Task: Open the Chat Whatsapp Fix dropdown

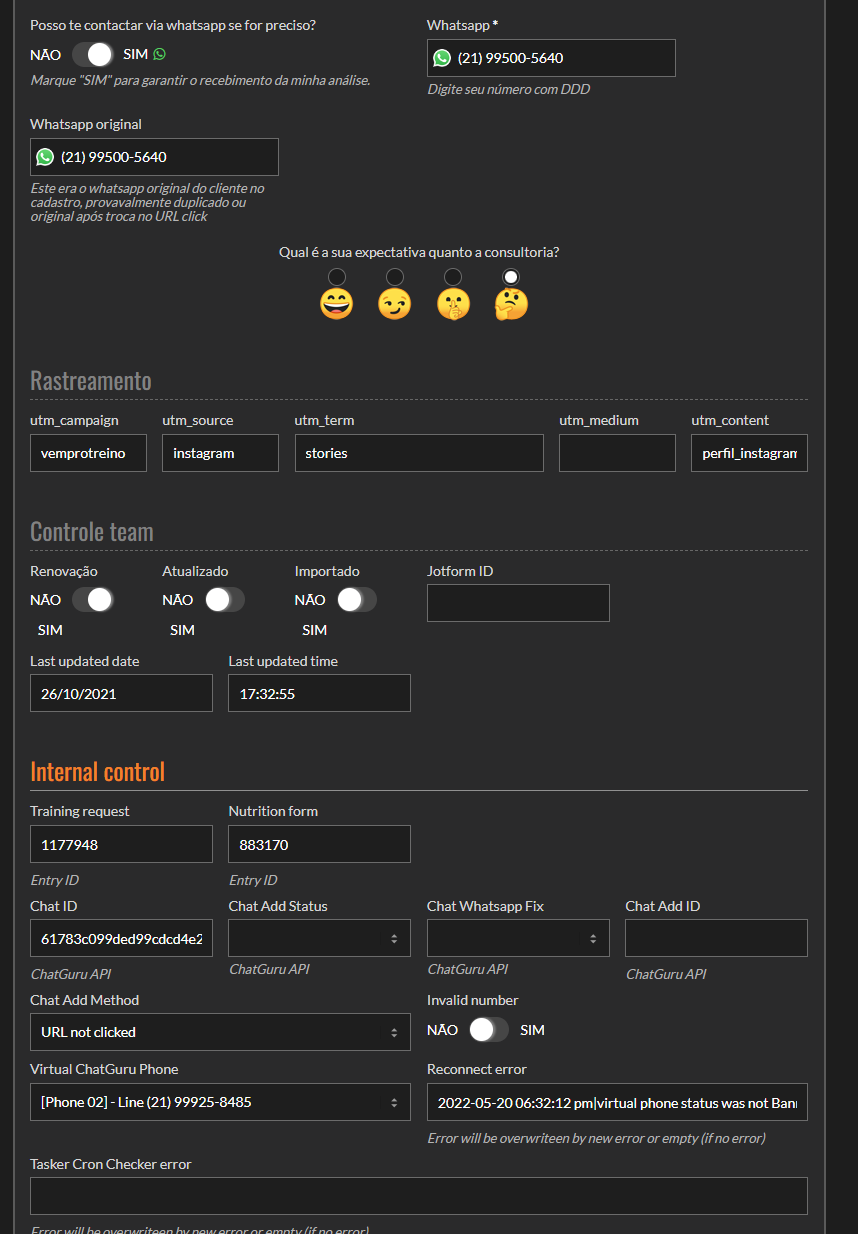Action: coord(518,938)
